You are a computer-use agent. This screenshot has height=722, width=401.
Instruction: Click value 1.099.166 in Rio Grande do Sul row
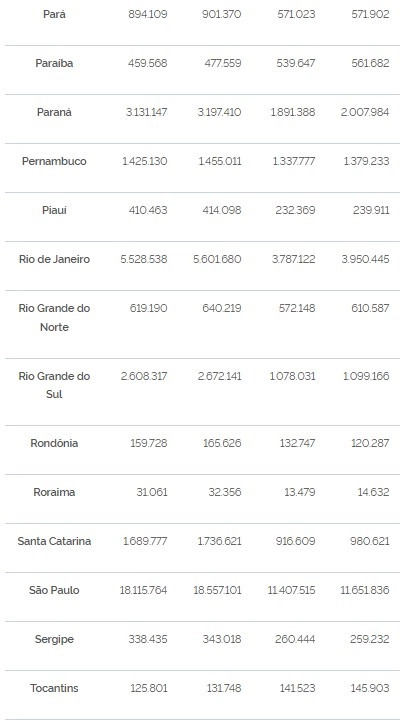point(366,376)
